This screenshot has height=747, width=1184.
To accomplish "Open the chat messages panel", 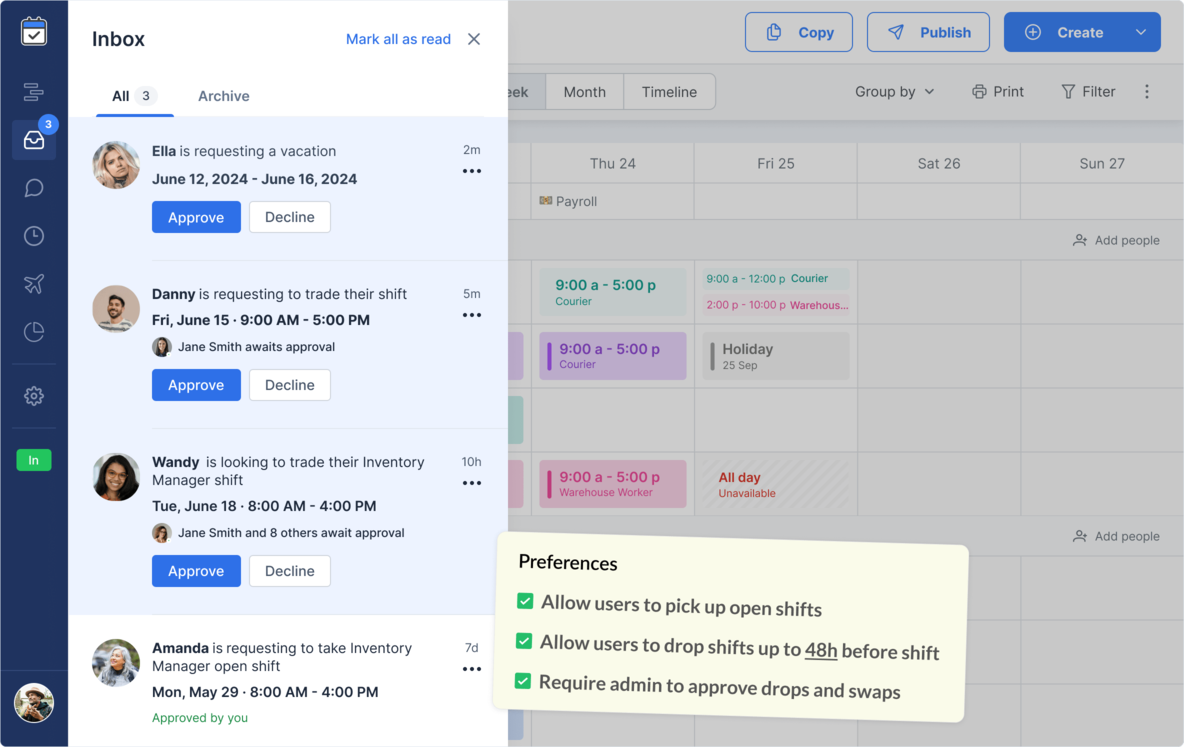I will 33,187.
